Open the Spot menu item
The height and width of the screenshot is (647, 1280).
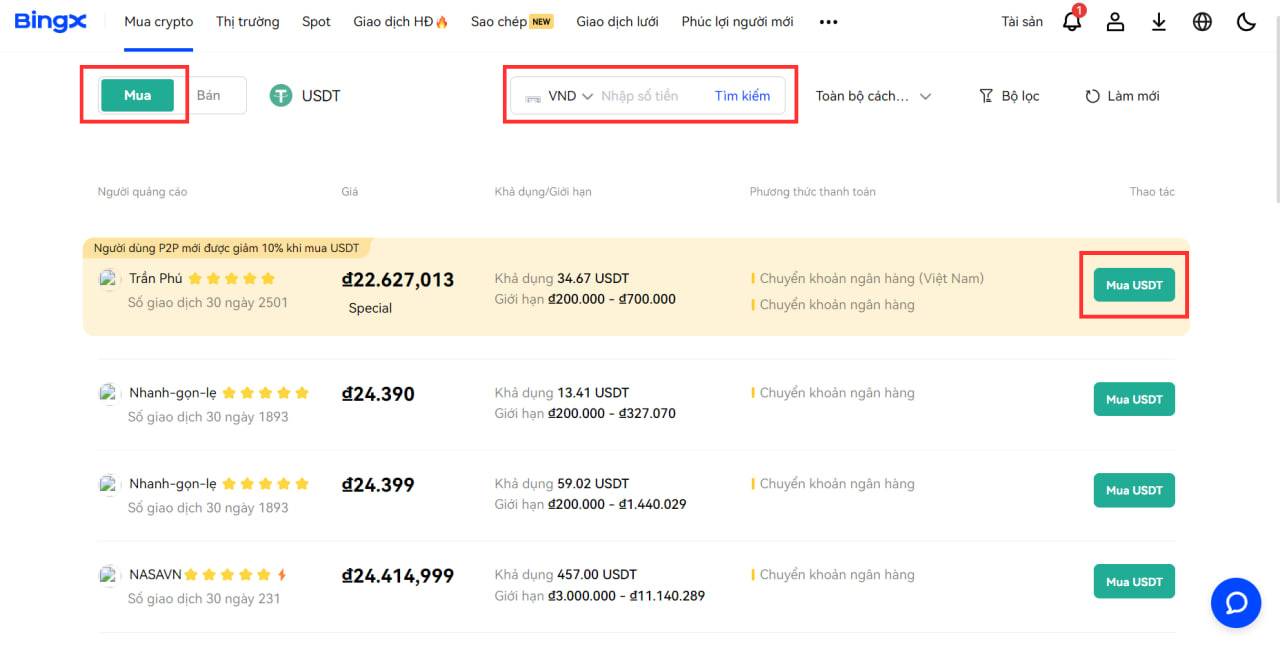(316, 22)
